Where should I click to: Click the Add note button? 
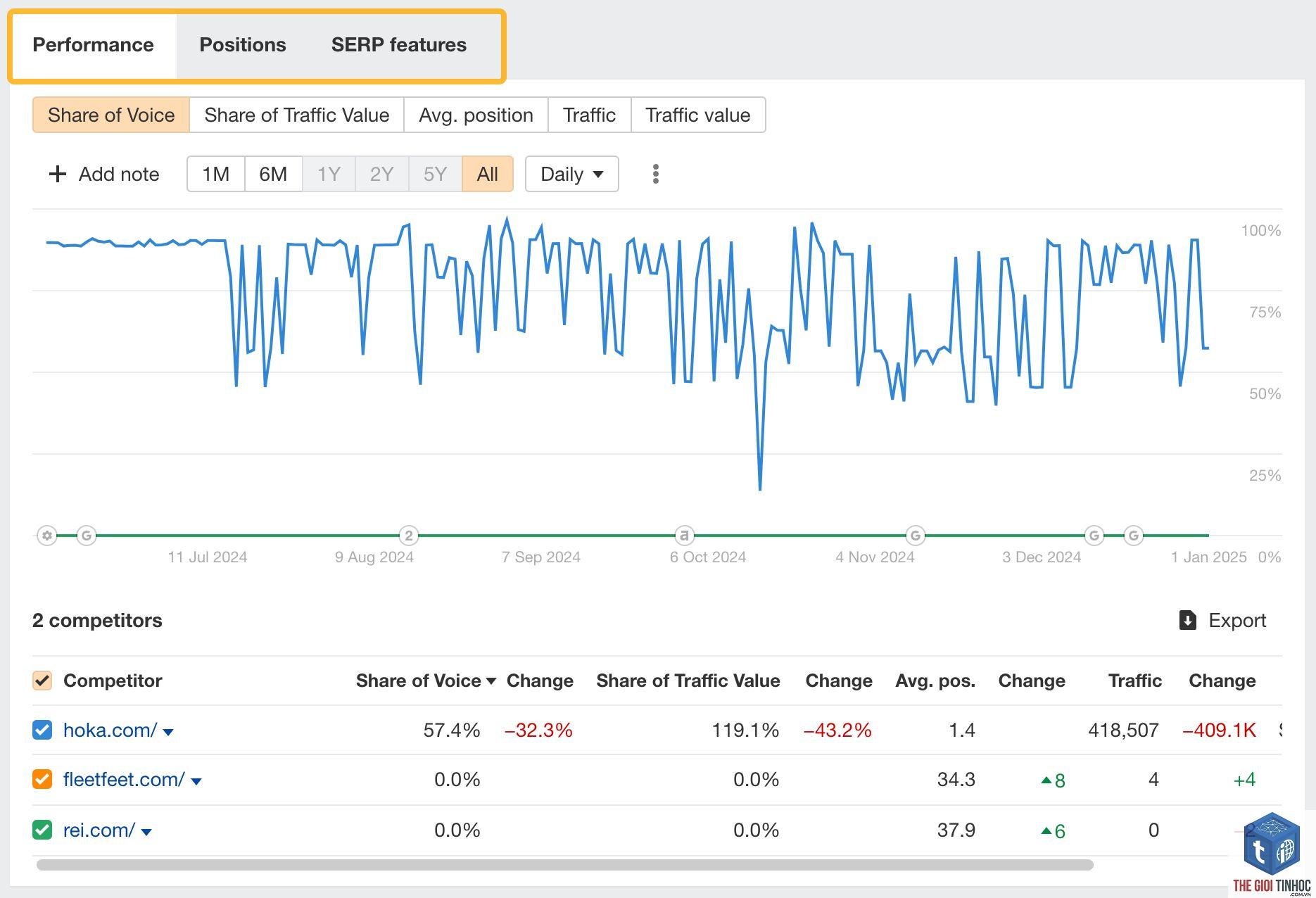tap(103, 174)
